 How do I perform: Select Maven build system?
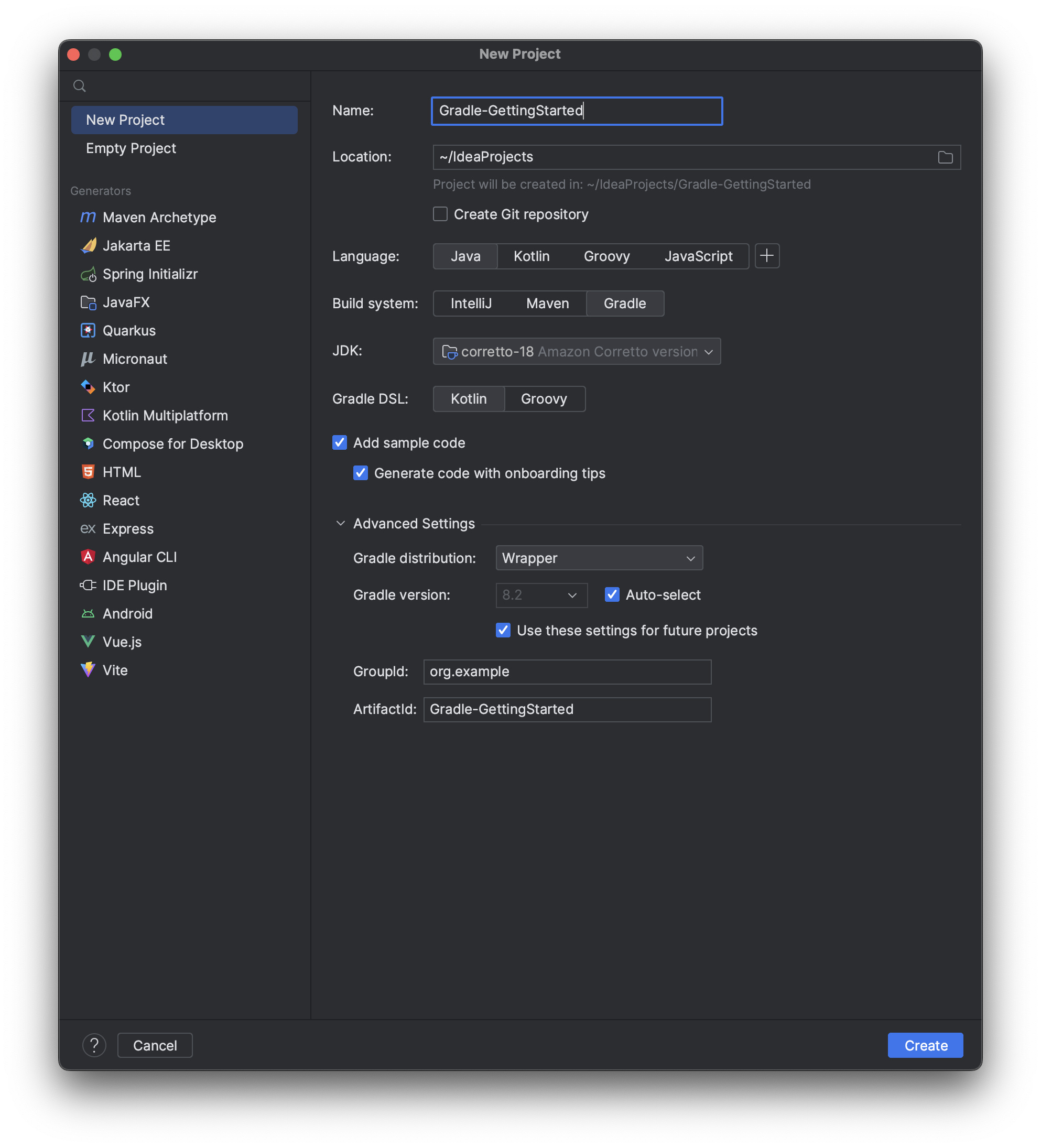pos(548,304)
